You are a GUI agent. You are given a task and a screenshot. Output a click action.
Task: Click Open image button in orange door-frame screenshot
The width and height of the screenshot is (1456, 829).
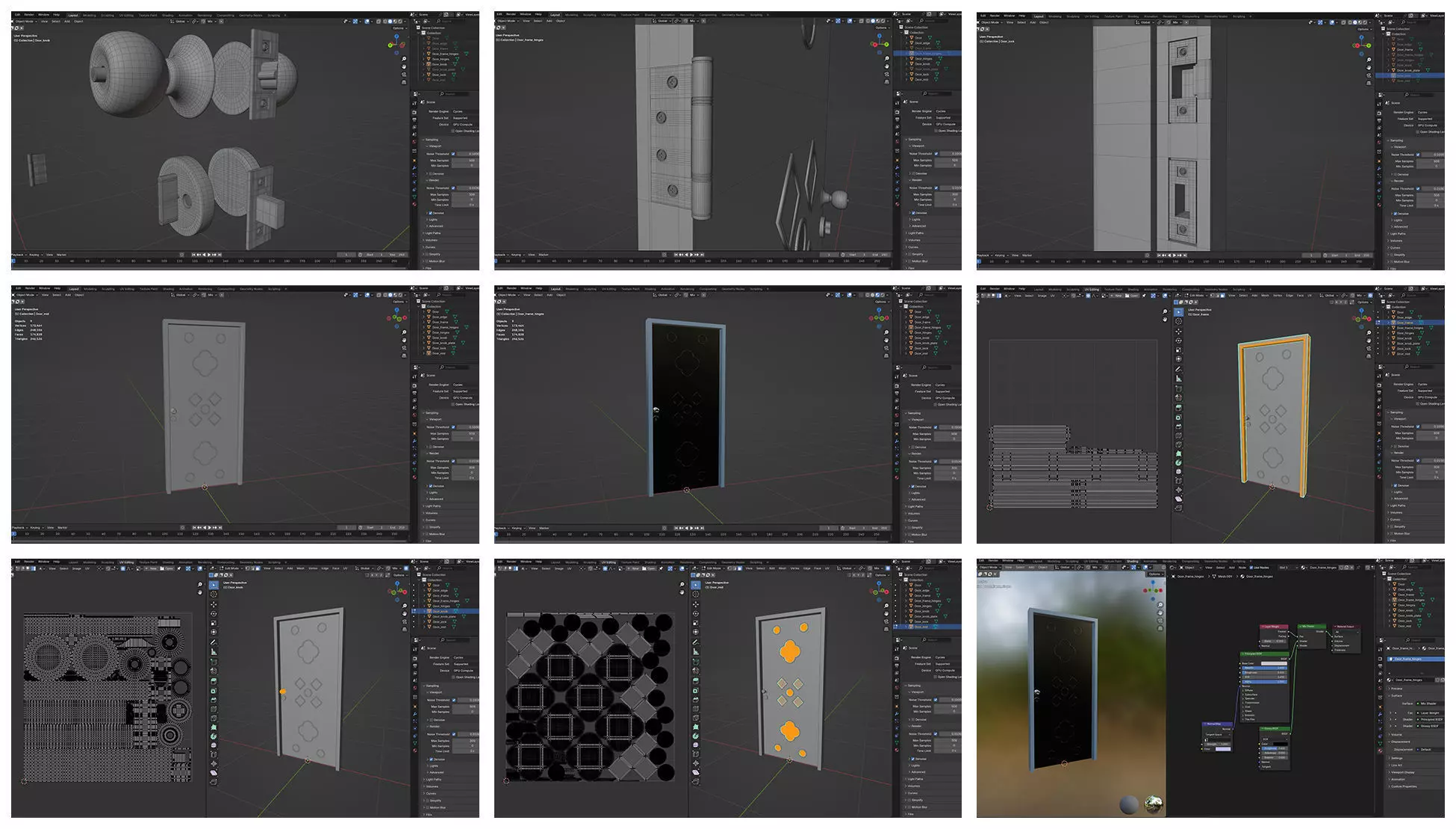point(1132,296)
